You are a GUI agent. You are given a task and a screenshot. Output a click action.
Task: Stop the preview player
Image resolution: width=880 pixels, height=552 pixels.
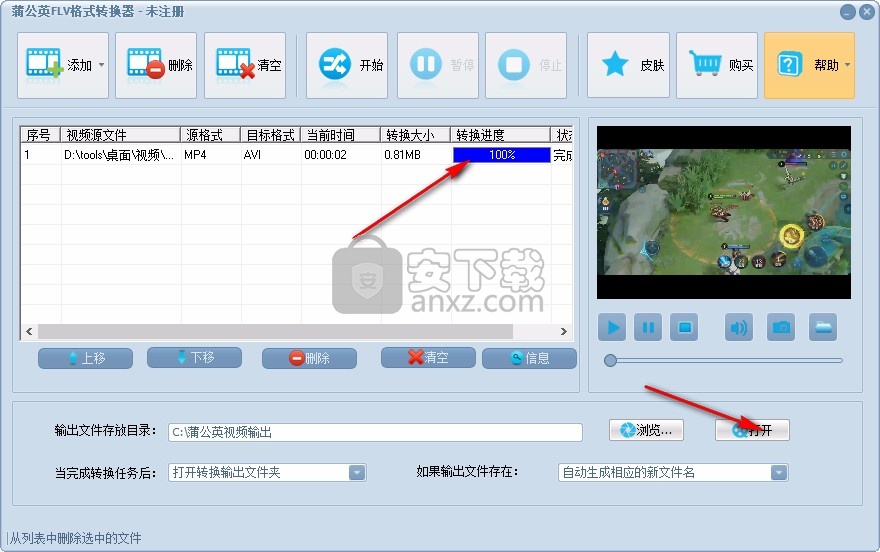(x=684, y=327)
